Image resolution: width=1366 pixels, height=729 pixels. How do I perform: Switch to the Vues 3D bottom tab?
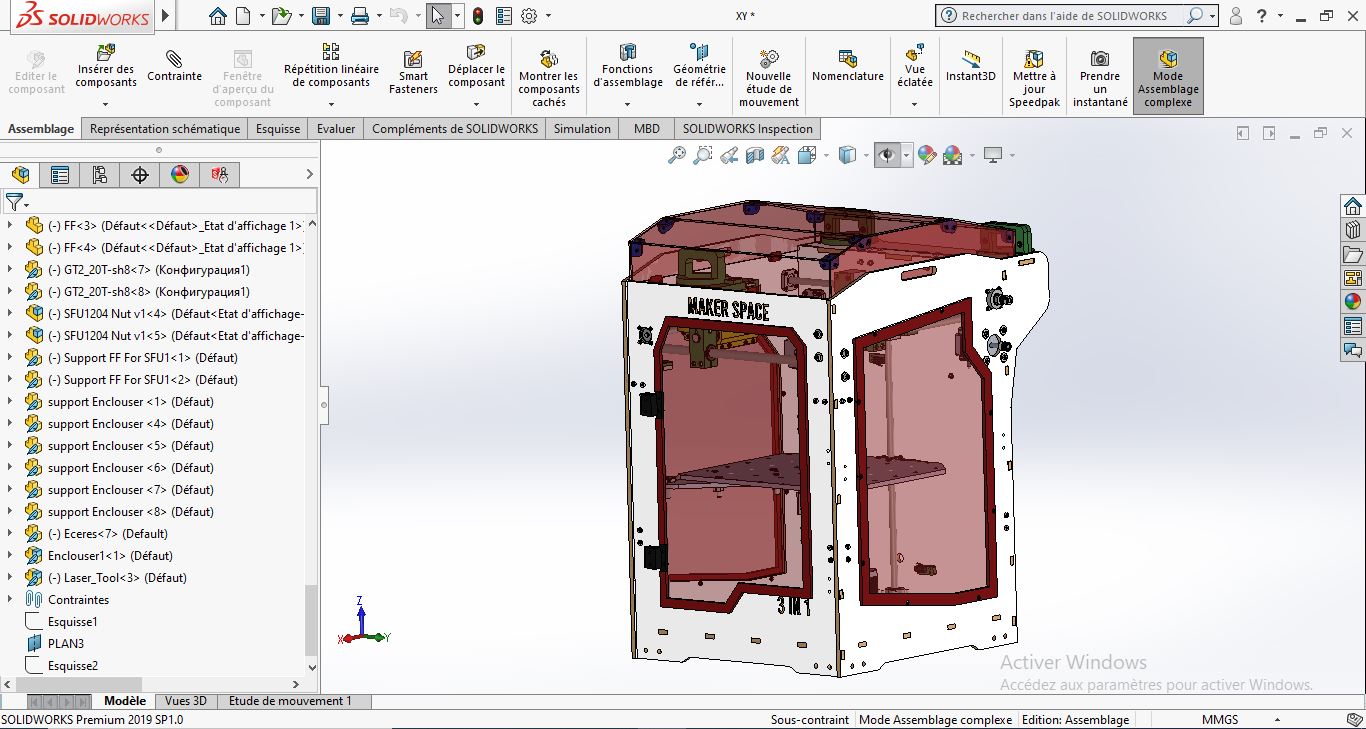(186, 701)
